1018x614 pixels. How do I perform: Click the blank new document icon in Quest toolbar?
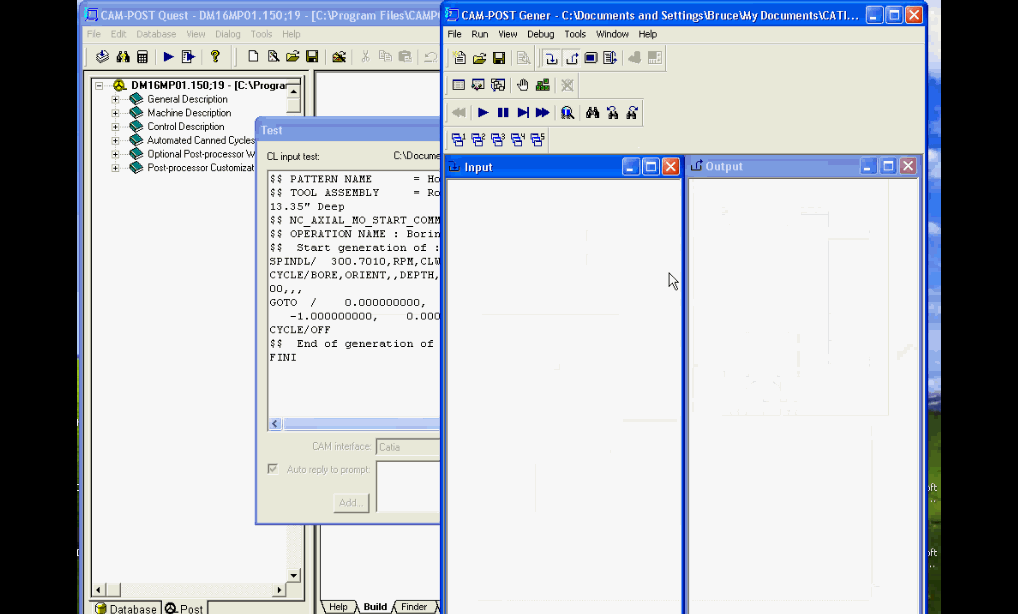pos(253,56)
